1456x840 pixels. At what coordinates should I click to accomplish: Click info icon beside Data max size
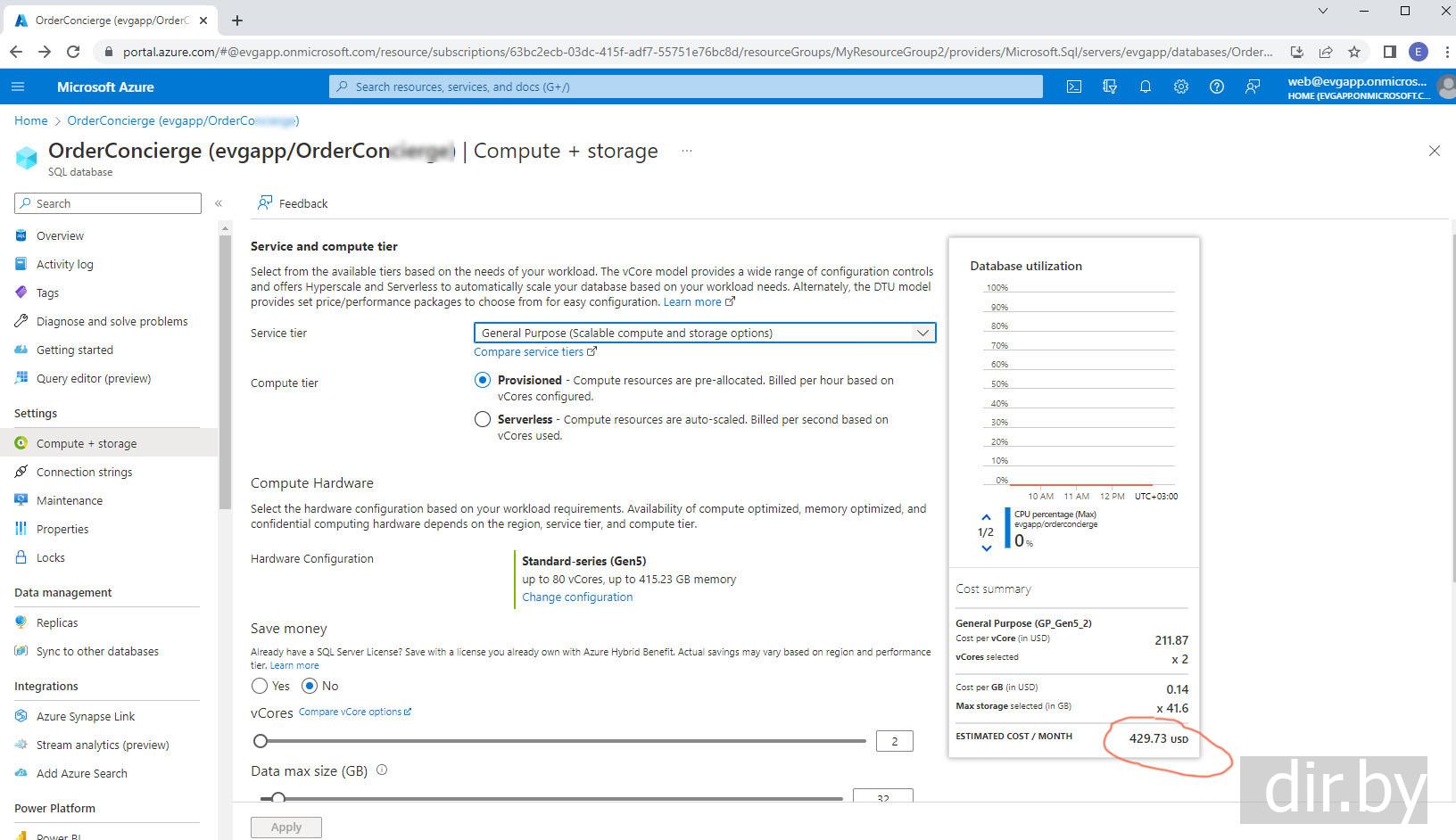tap(382, 770)
